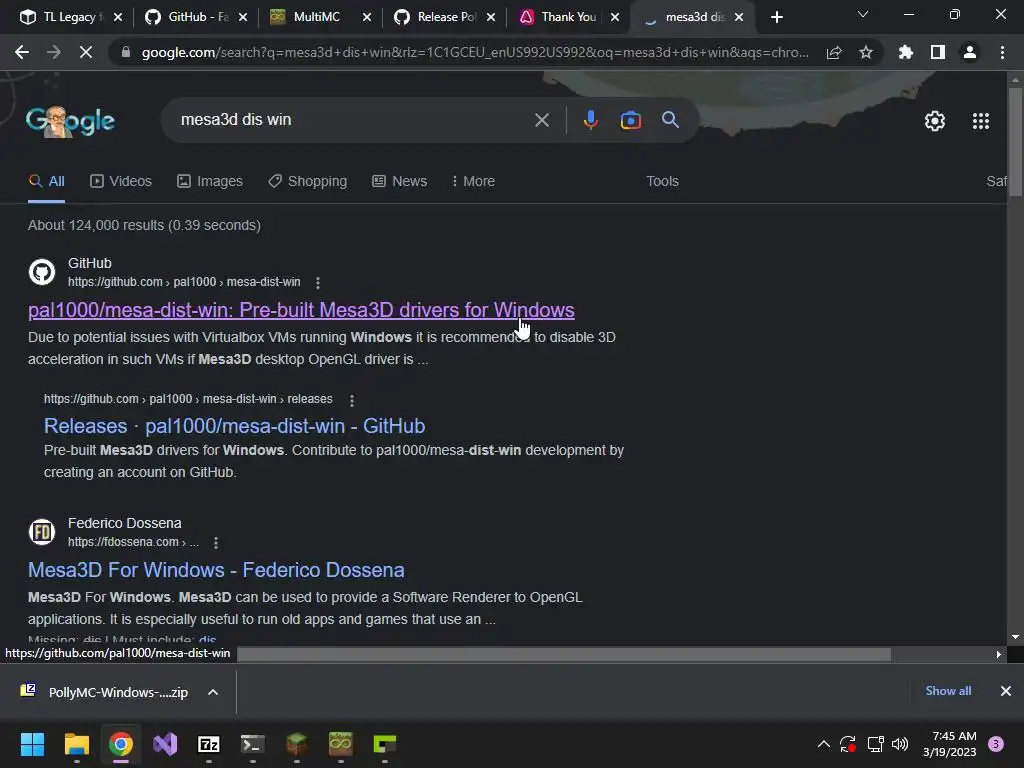Open options for the releases sub-result

click(x=352, y=400)
